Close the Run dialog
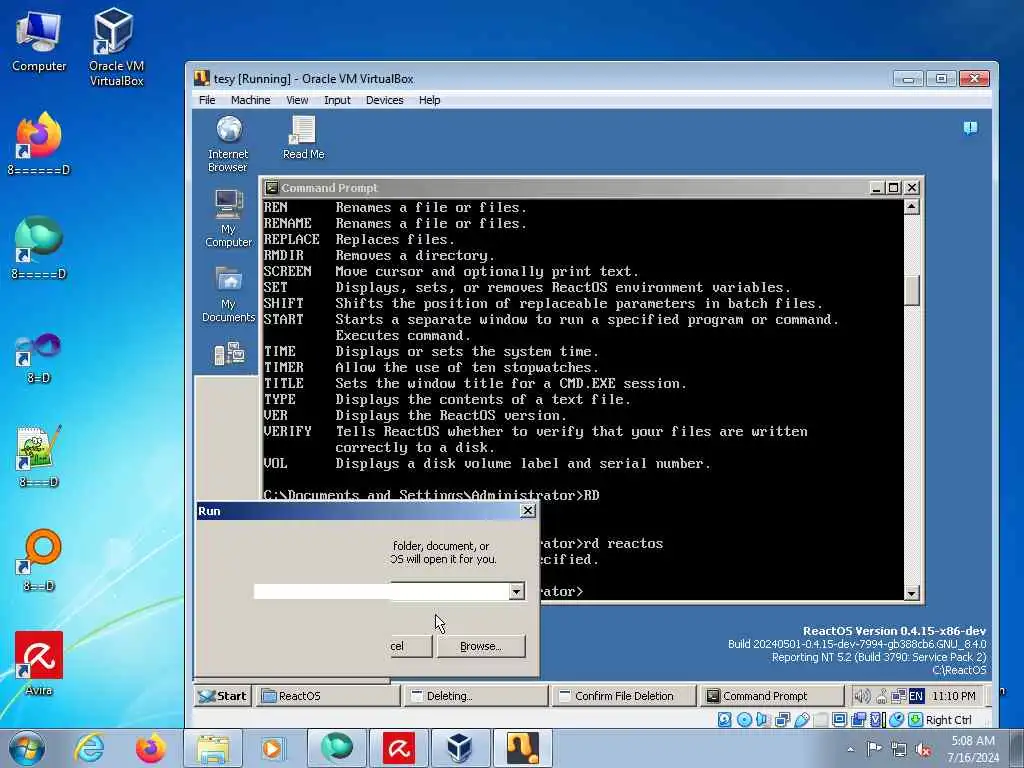 pos(528,511)
